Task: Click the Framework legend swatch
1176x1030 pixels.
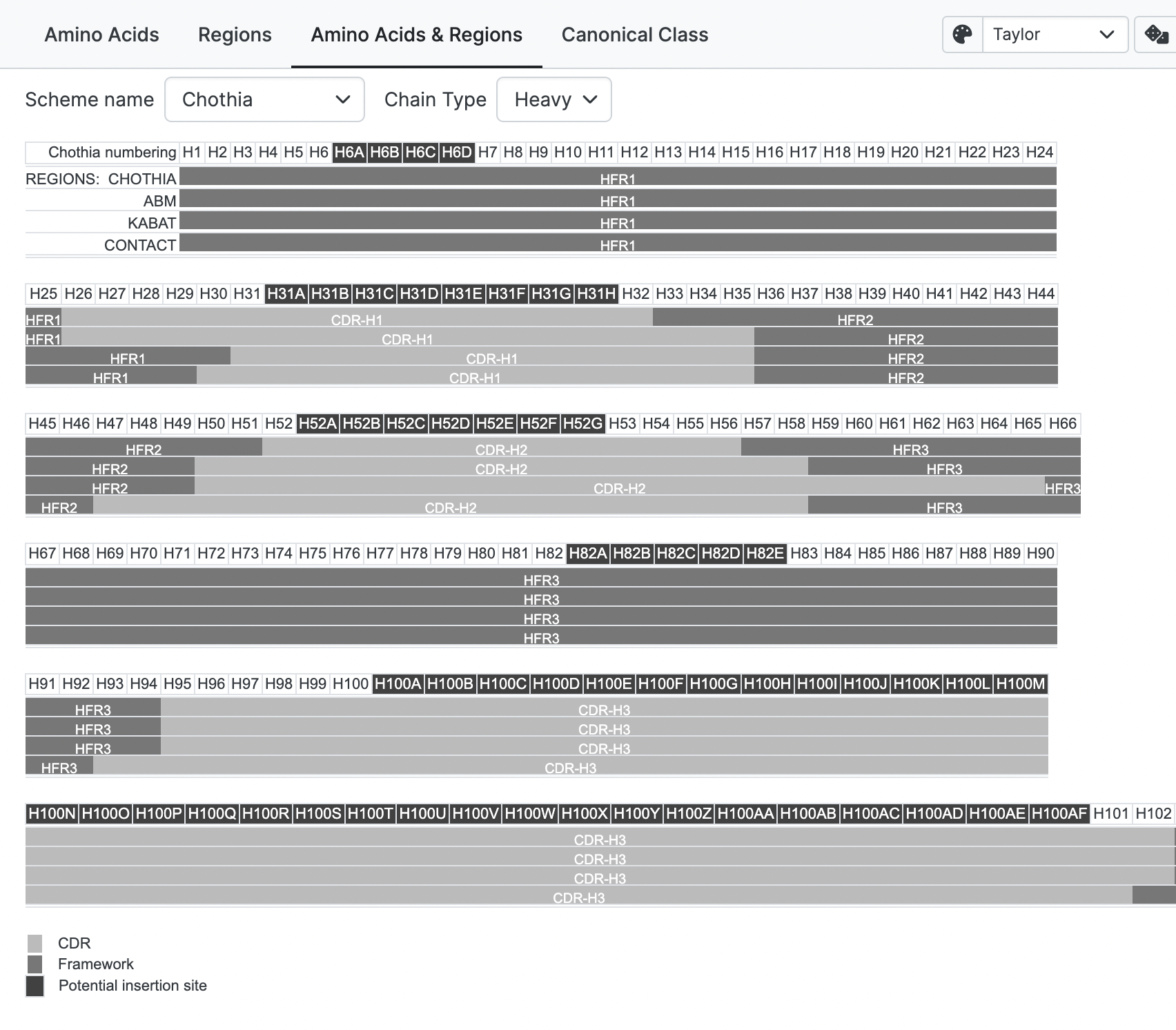Action: coord(35,964)
